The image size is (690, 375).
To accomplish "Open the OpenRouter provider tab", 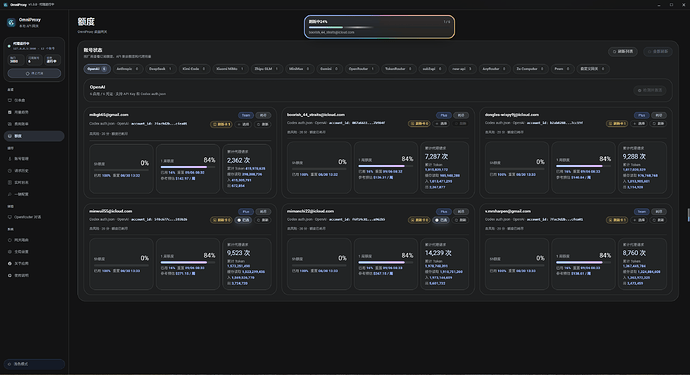I will pyautogui.click(x=361, y=69).
